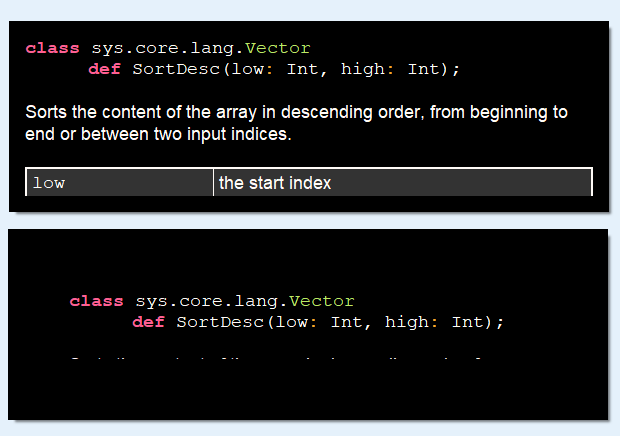Click the green Vector class name in bottom panel
The image size is (620, 436).
click(x=322, y=301)
